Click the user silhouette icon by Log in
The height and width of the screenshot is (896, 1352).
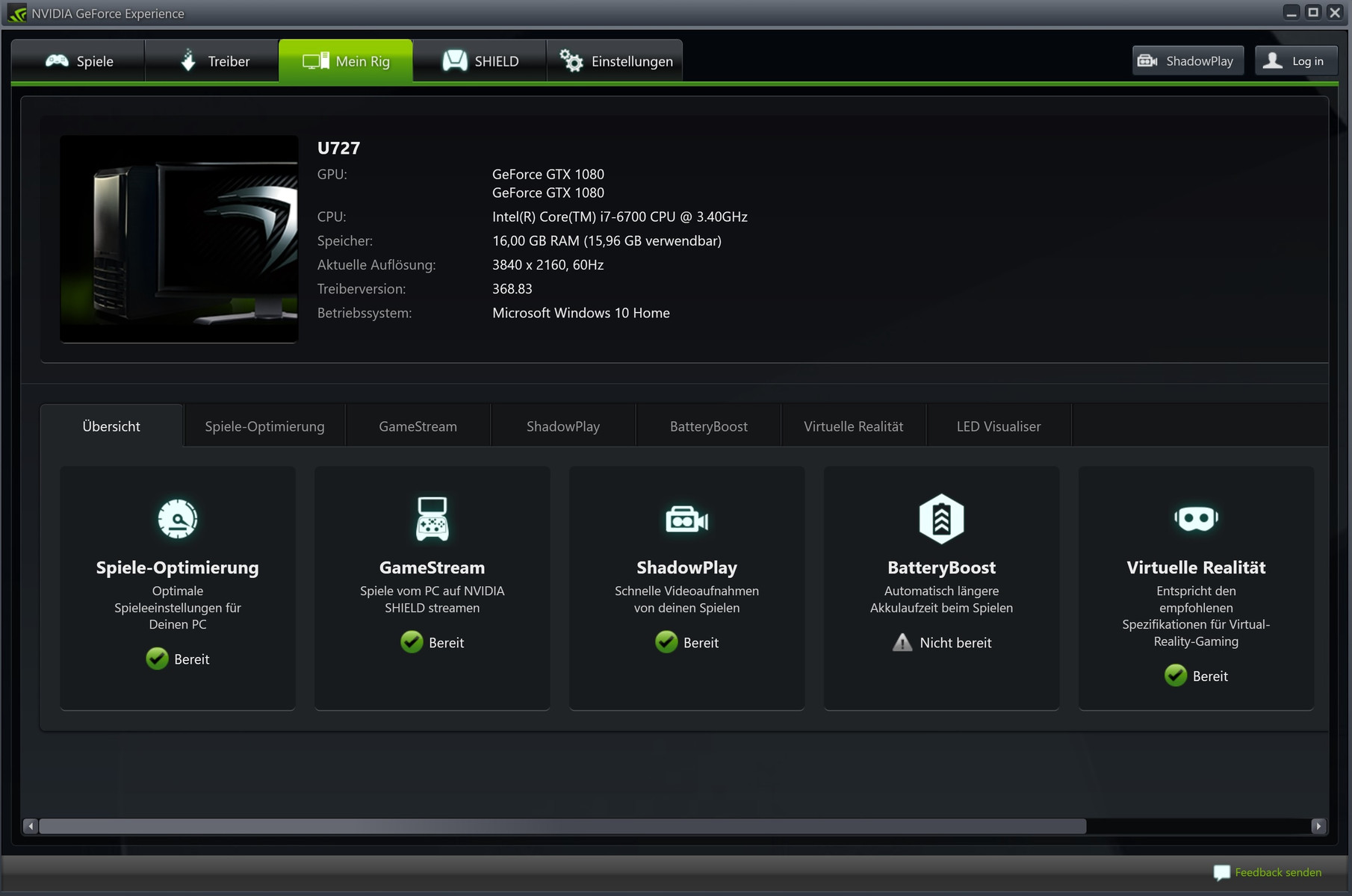pyautogui.click(x=1273, y=60)
